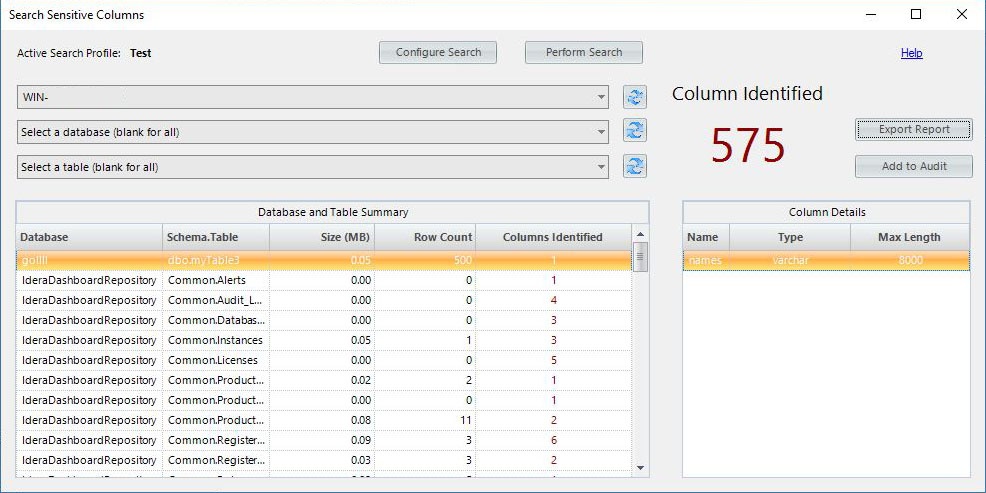Refresh the database list icon

pos(634,131)
